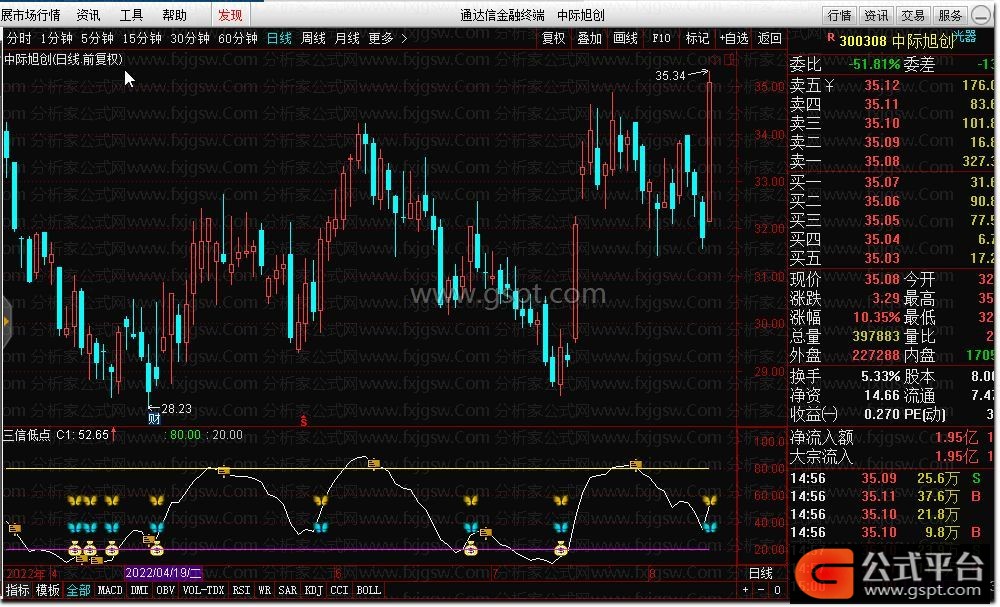Click the 返回 back button

pyautogui.click(x=769, y=38)
